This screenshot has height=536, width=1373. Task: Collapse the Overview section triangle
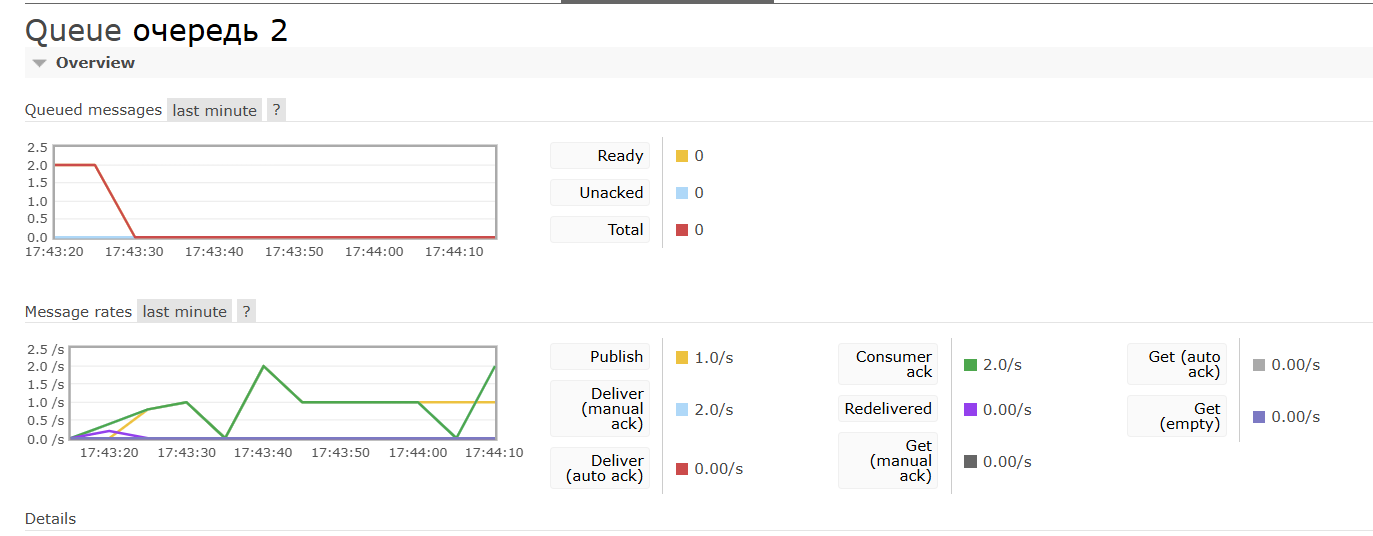tap(39, 63)
